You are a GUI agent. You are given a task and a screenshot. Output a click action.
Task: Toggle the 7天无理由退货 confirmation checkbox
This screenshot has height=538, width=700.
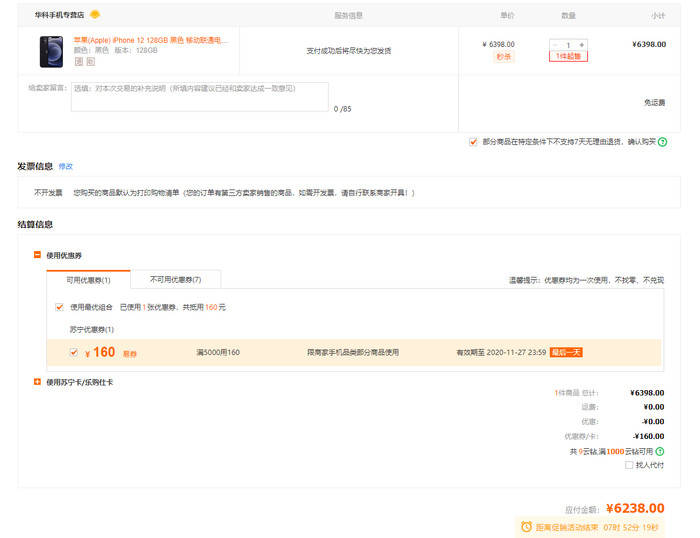tap(473, 142)
